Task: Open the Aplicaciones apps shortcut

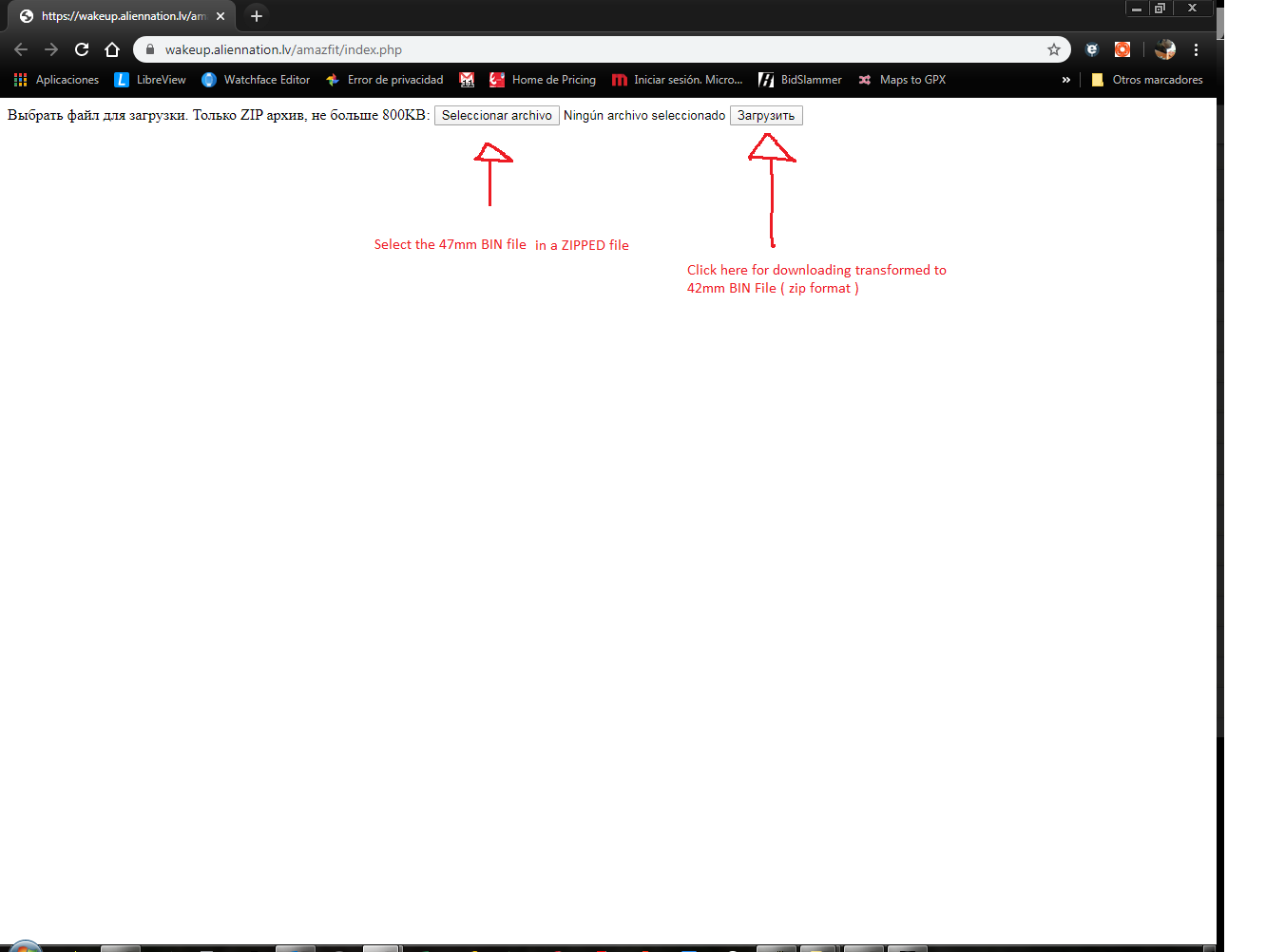Action: click(56, 80)
